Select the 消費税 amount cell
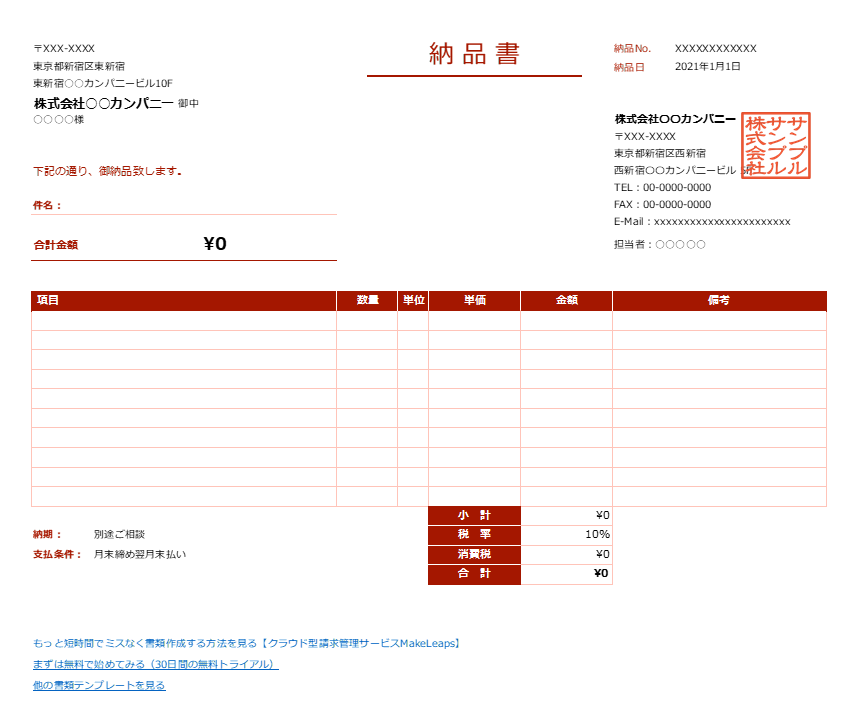858x720 pixels. pyautogui.click(x=566, y=554)
